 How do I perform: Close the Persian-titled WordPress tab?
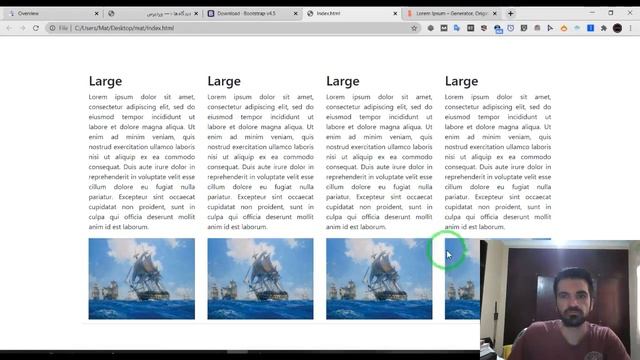coord(196,13)
